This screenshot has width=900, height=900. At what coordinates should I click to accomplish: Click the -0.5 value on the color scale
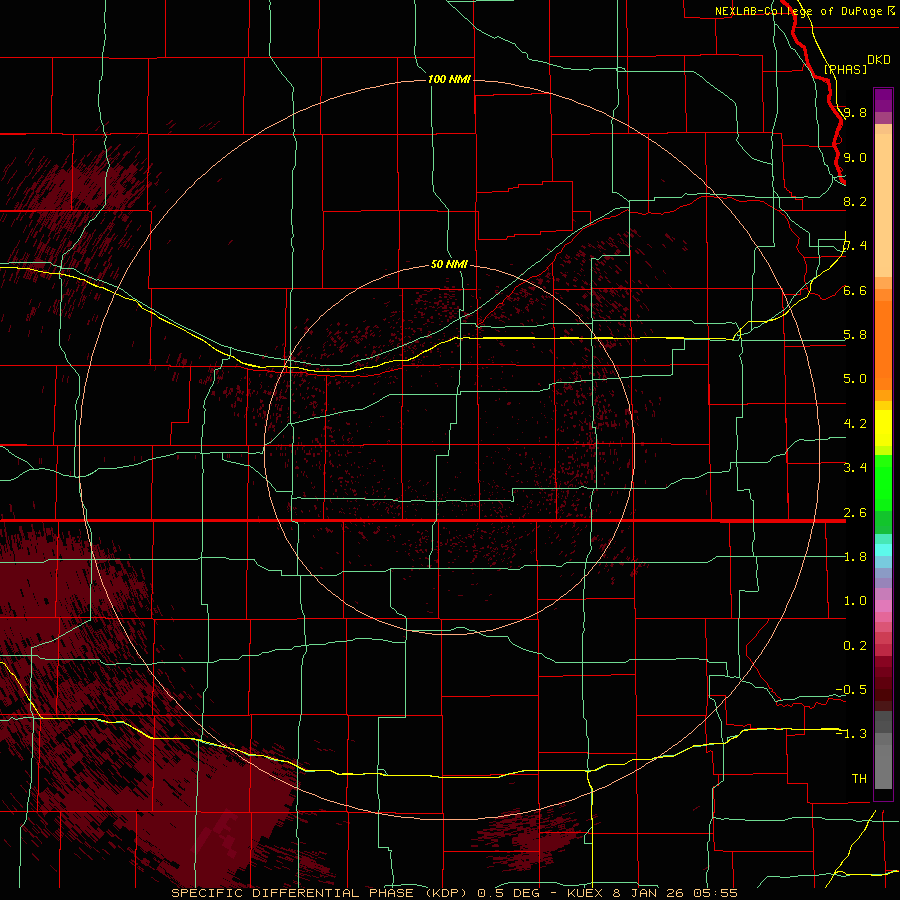[x=851, y=690]
